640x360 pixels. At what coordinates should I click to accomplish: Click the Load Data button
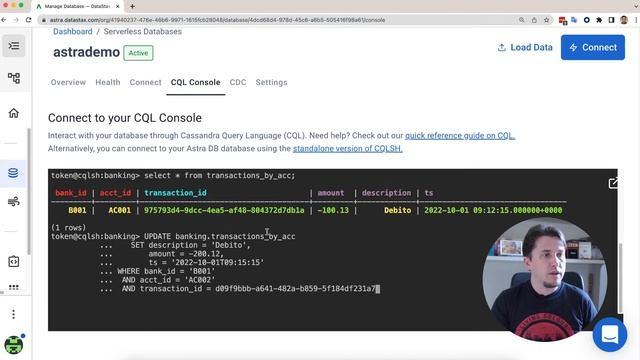click(525, 47)
